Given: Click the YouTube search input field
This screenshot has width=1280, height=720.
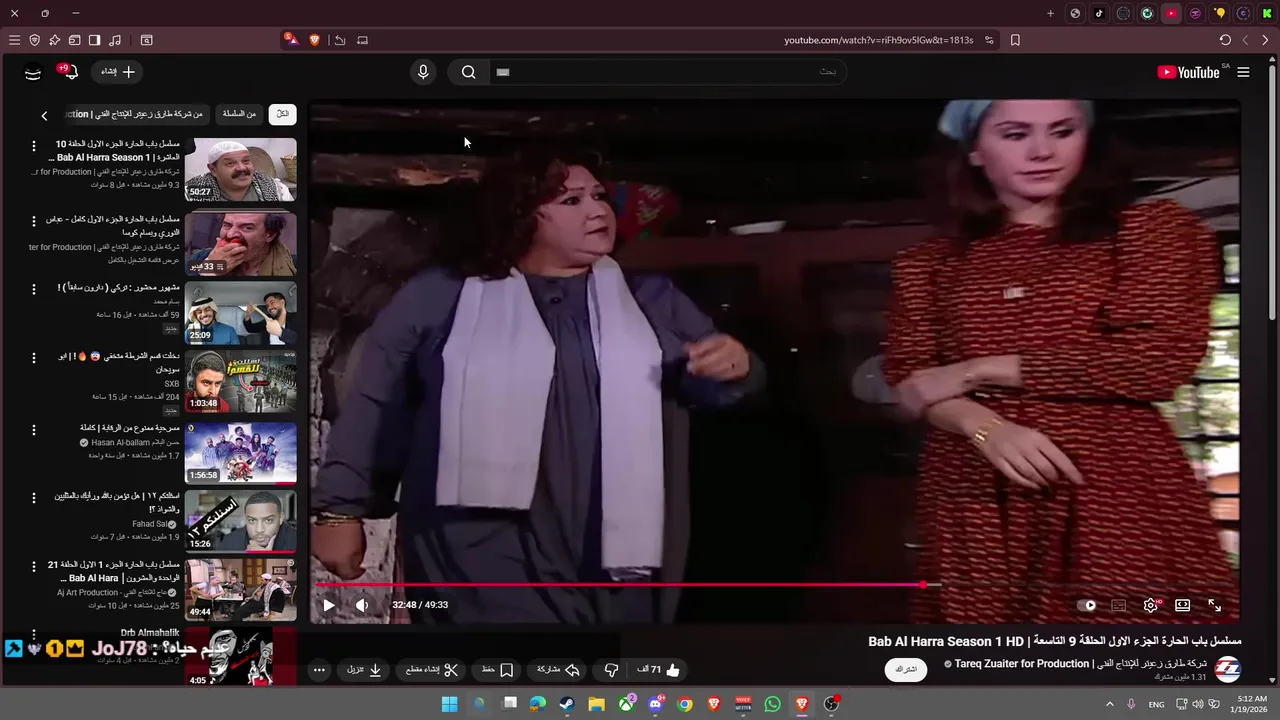Looking at the screenshot, I should (x=667, y=72).
